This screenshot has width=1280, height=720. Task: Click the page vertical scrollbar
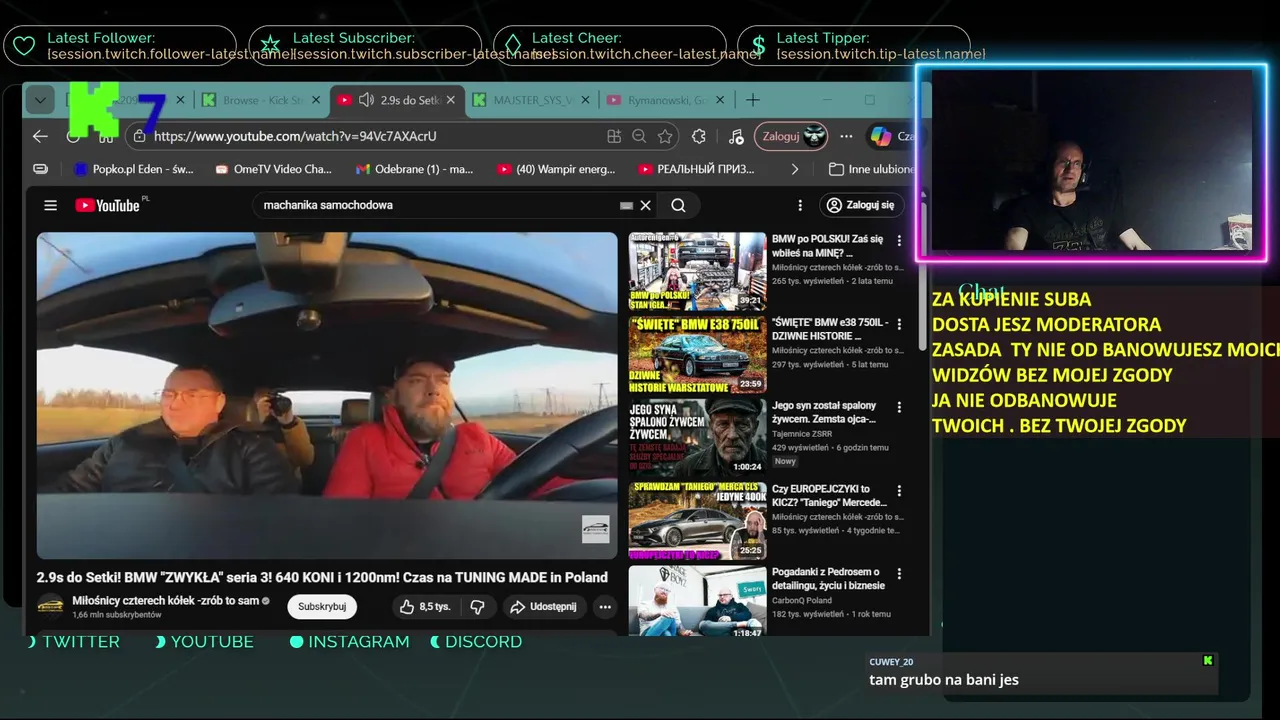(x=922, y=275)
